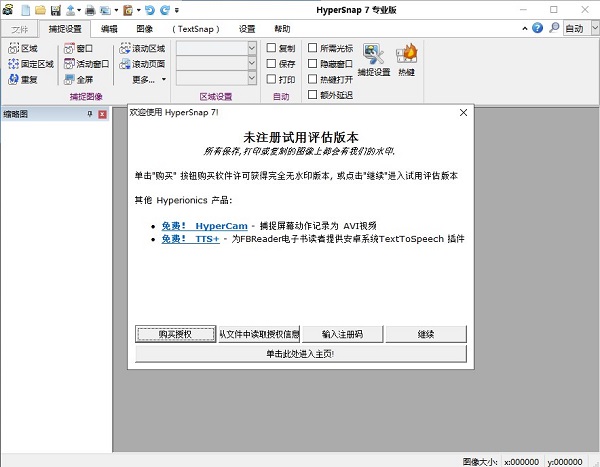This screenshot has height=467, width=600.
Task: Click the New document icon in quick toolbar
Action: click(x=26, y=10)
